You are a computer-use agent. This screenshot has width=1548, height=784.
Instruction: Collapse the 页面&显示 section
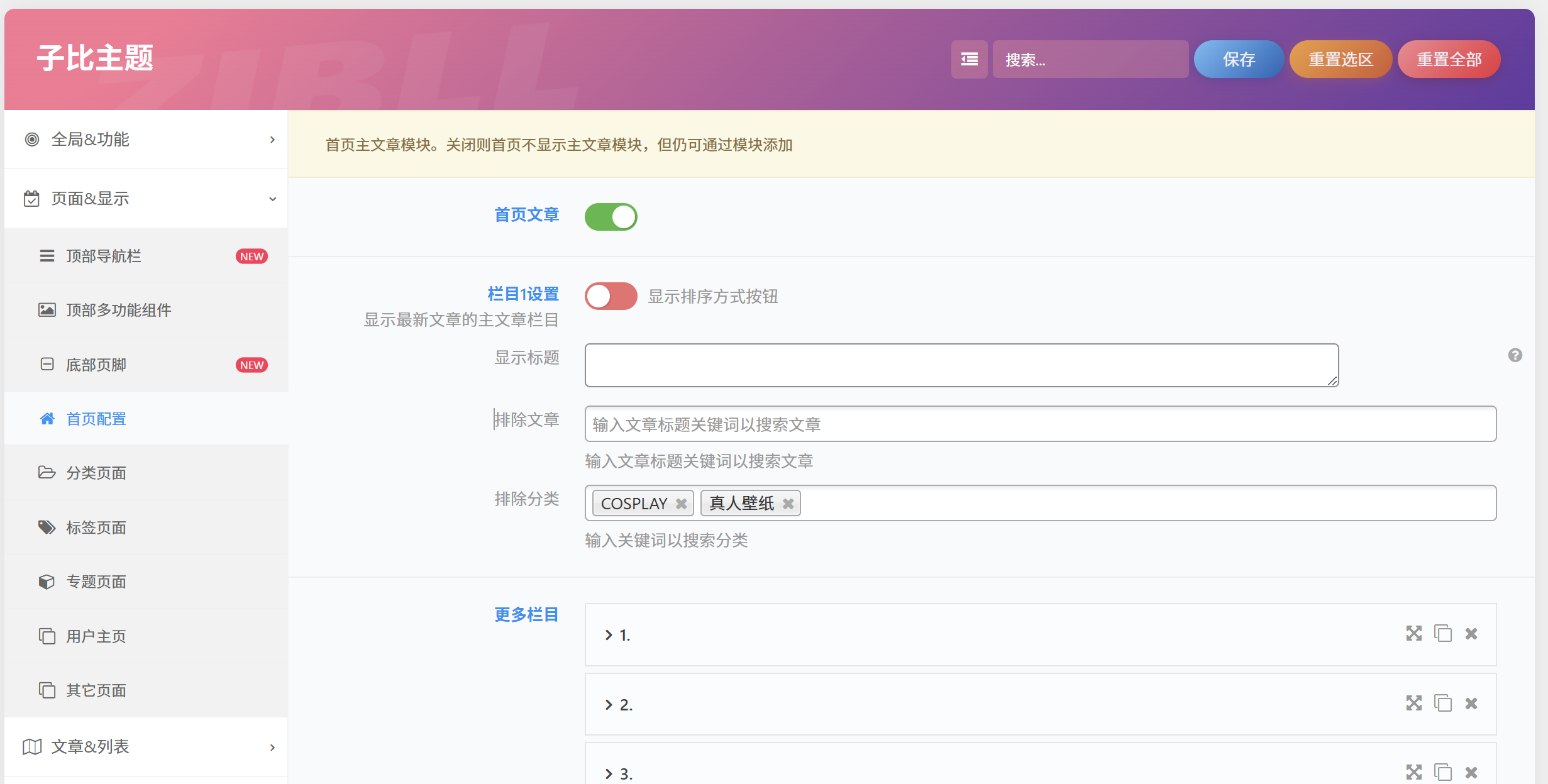pos(146,198)
